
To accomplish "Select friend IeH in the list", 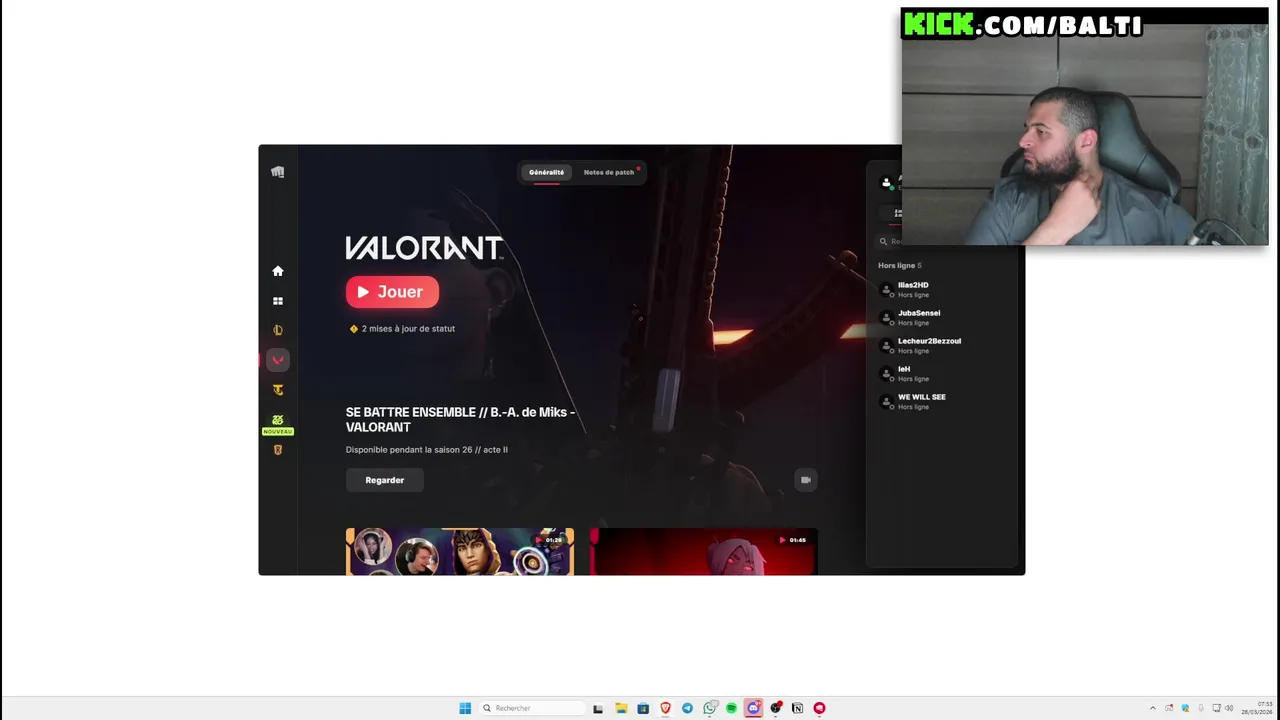I will click(x=904, y=373).
